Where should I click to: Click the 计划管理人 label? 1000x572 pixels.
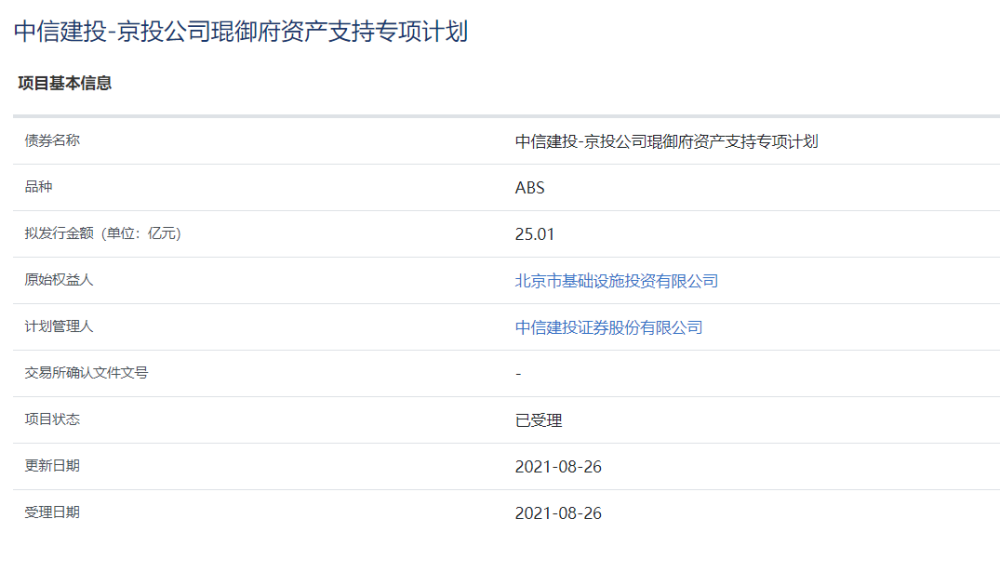coord(59,326)
